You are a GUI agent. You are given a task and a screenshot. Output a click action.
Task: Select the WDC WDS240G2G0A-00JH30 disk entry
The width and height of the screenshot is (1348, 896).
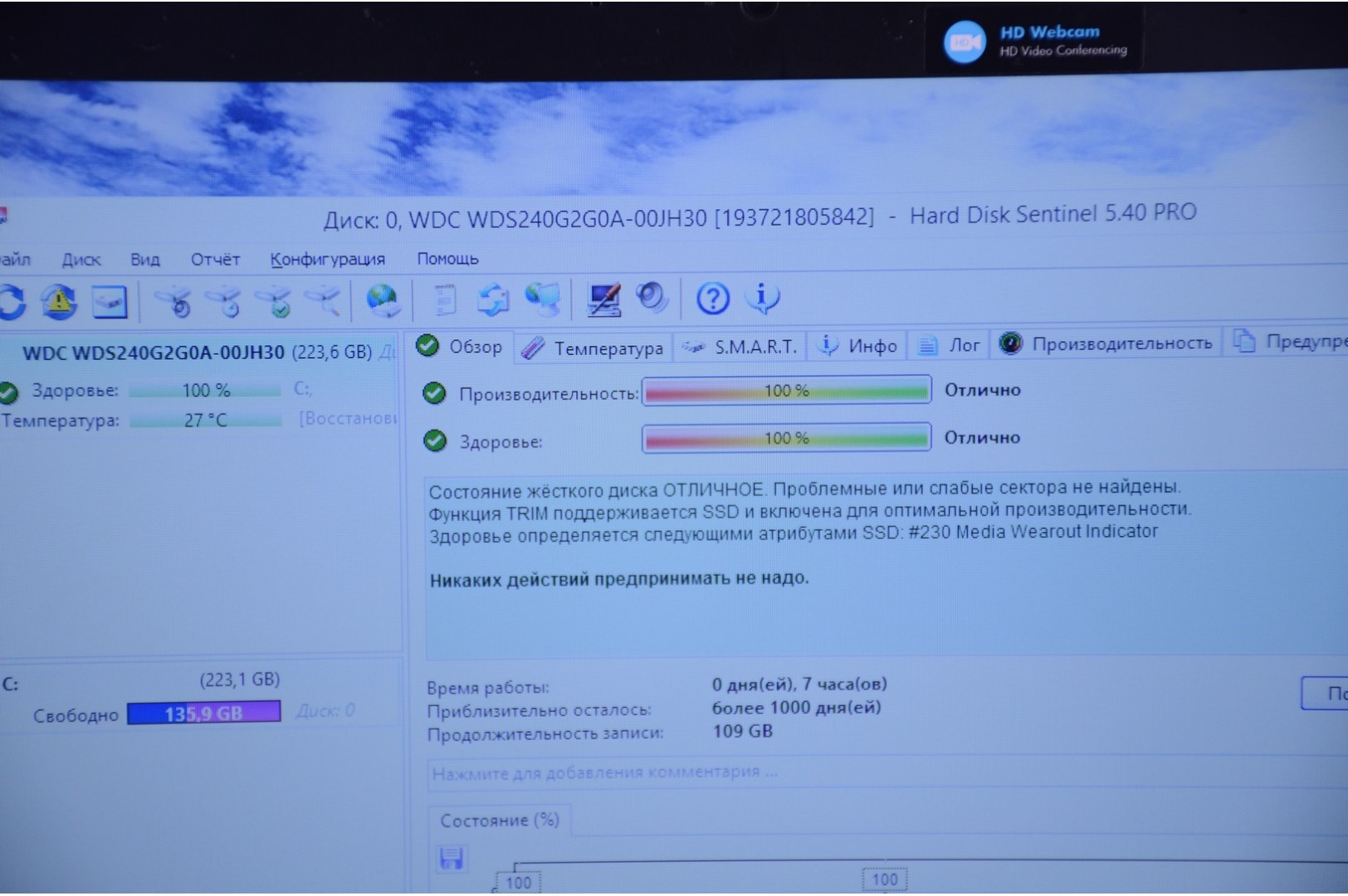click(x=154, y=353)
